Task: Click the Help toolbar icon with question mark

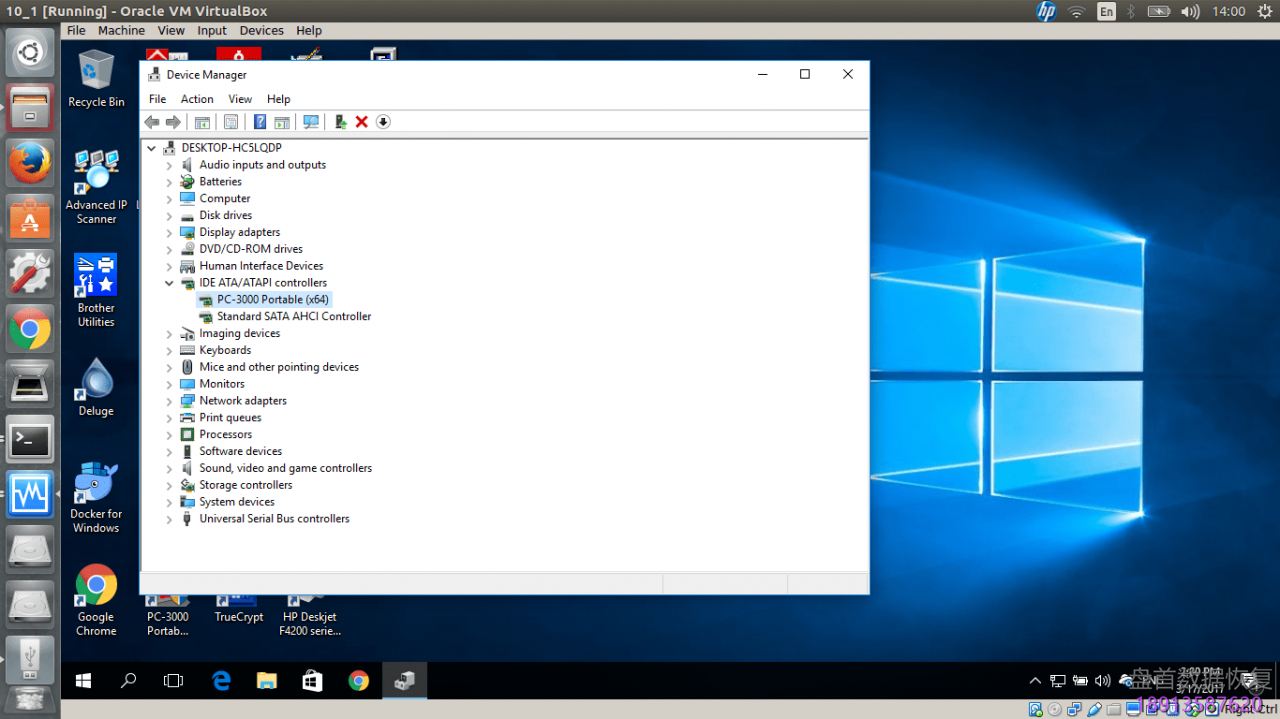Action: [260, 122]
